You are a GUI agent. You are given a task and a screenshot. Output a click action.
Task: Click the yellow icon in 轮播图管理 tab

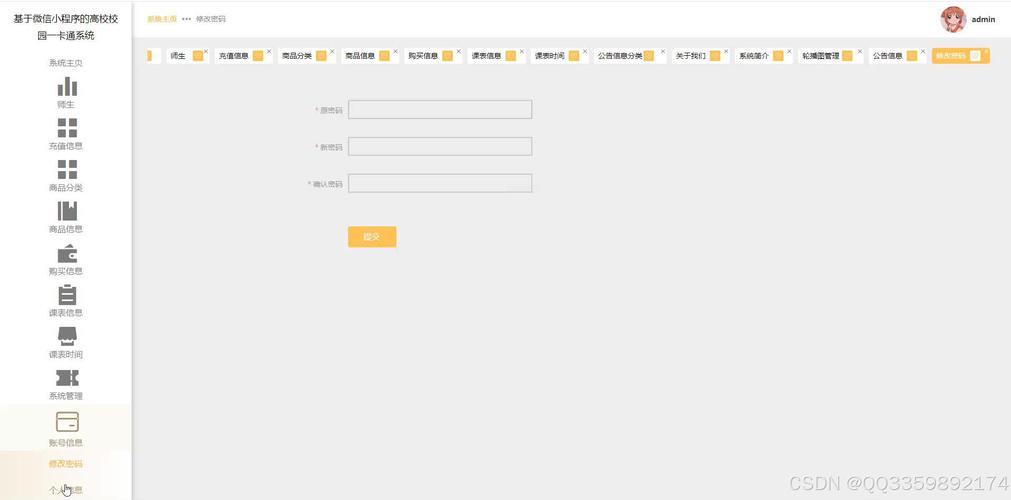pyautogui.click(x=847, y=56)
